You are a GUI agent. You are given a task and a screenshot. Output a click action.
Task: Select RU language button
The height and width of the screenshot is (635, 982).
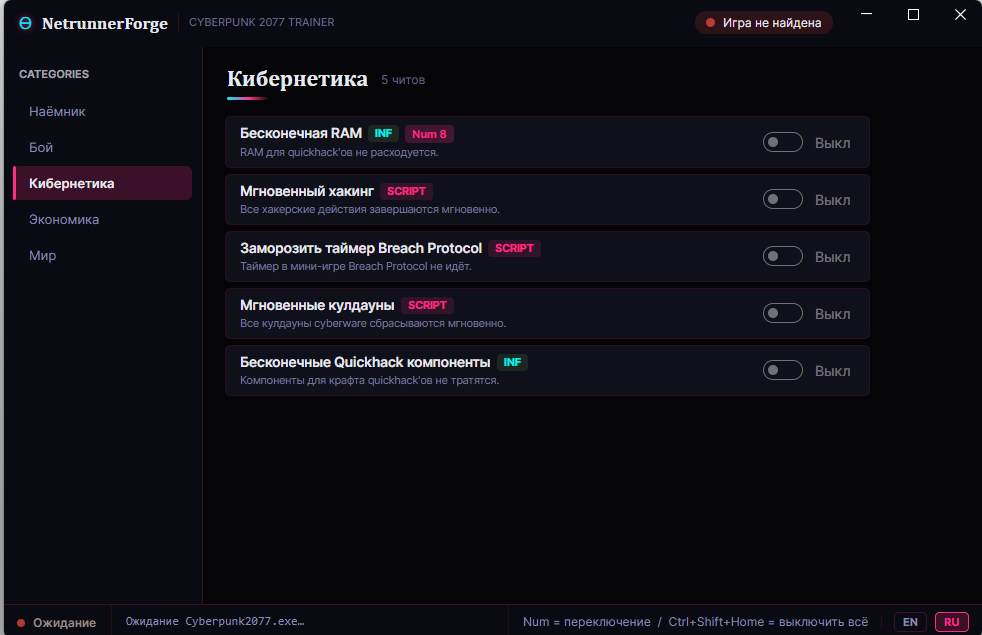(951, 622)
